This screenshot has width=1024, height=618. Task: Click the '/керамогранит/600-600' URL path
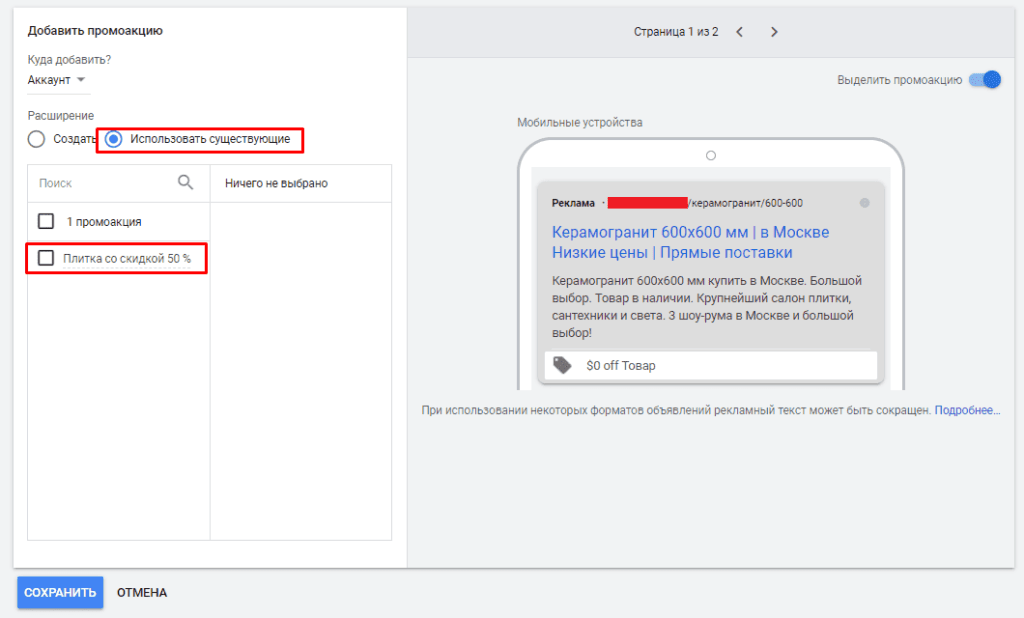point(745,203)
